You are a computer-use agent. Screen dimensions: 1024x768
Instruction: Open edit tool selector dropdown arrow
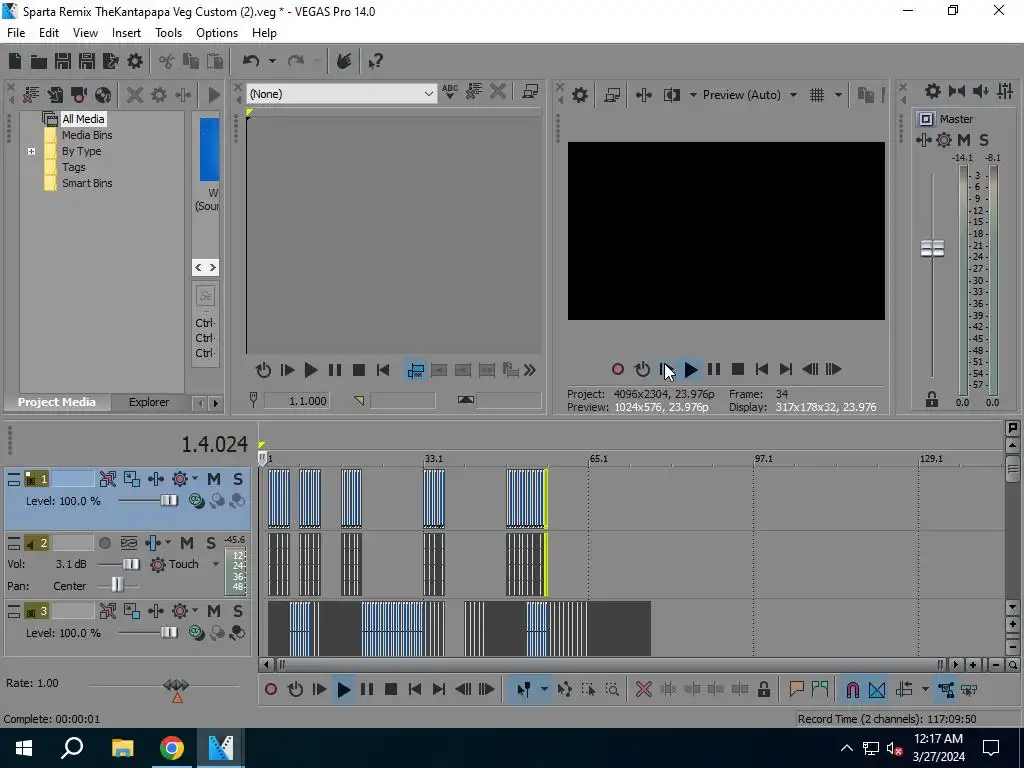click(543, 690)
